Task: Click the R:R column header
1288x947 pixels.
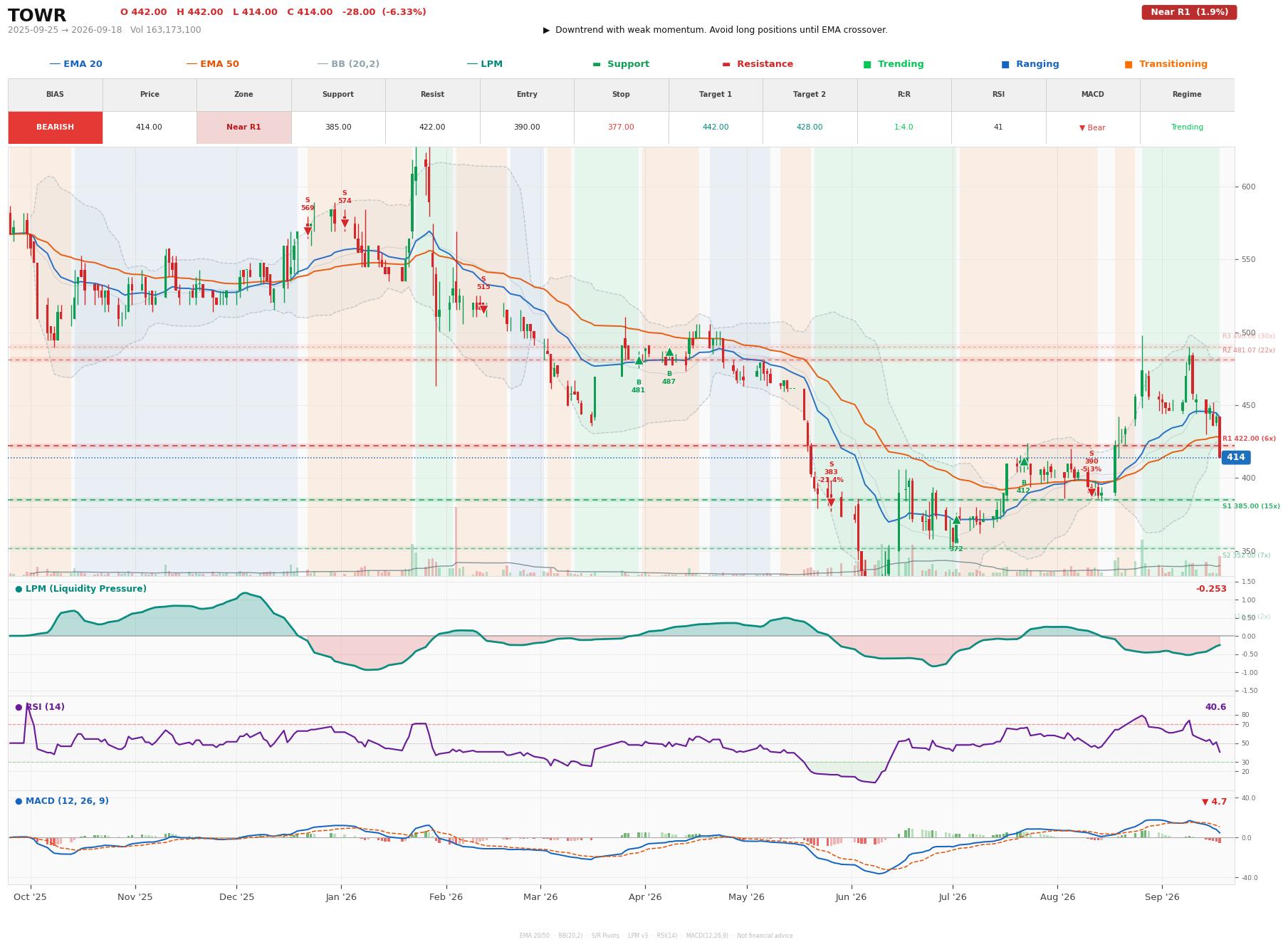Action: [x=904, y=95]
